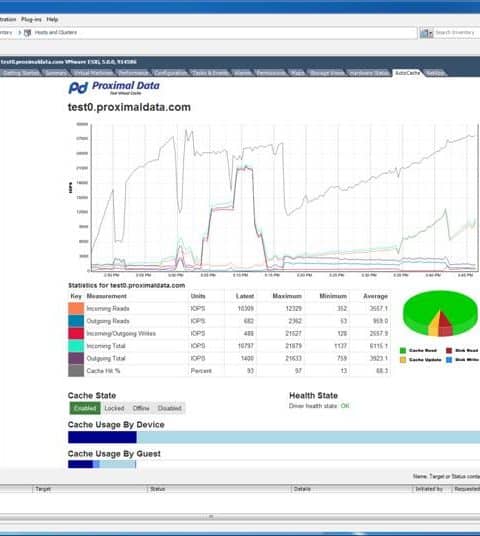480x536 pixels.
Task: Click the gray Cache Hit % key swatch
Action: tap(76, 371)
